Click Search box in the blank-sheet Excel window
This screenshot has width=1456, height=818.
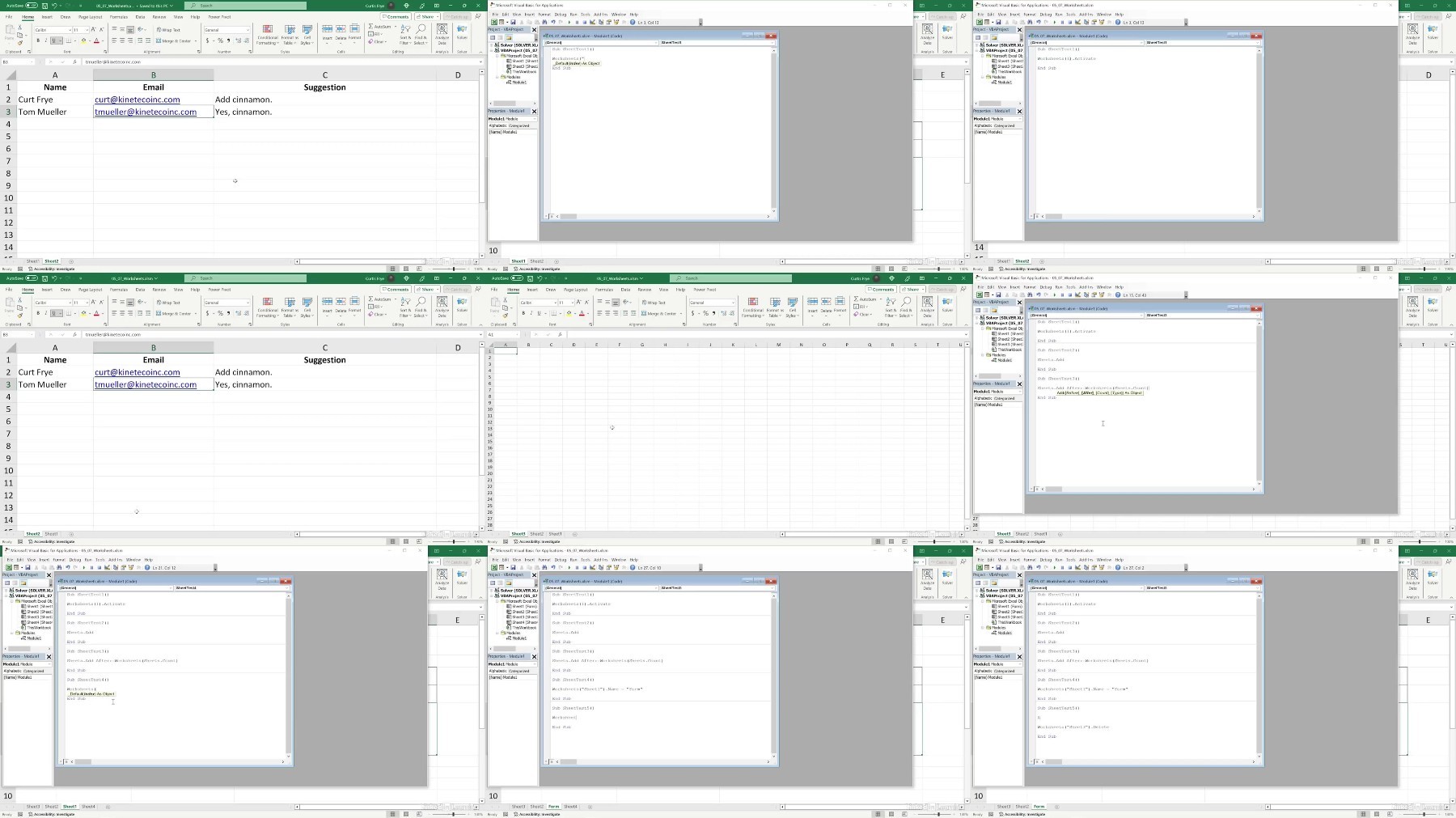pyautogui.click(x=730, y=278)
